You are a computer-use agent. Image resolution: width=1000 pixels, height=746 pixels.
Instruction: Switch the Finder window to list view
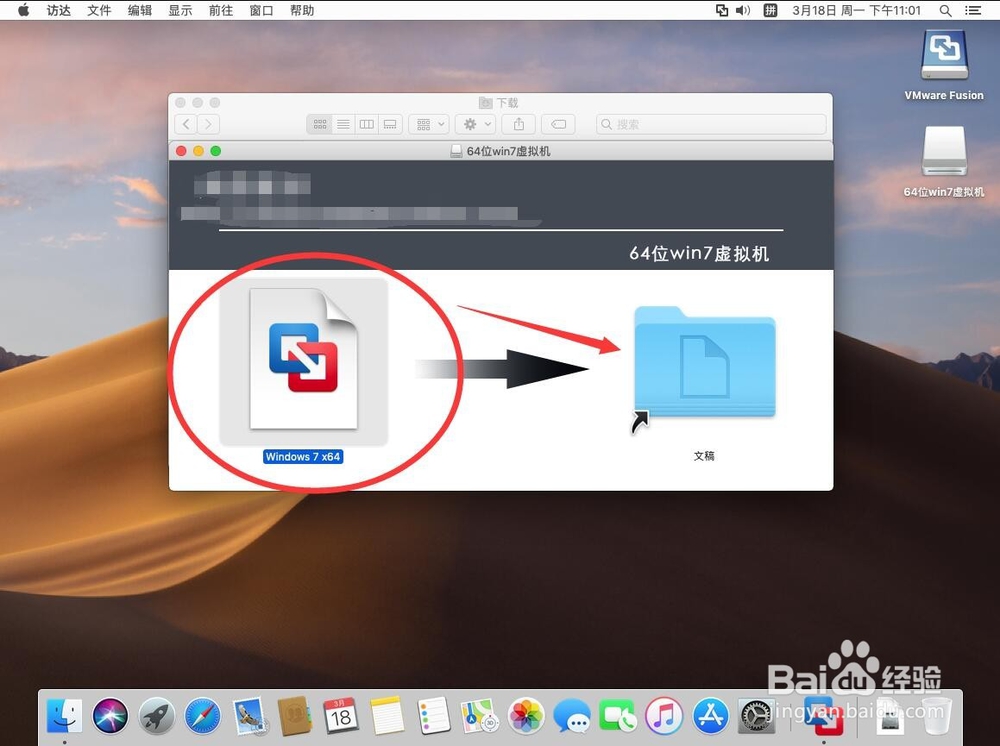pyautogui.click(x=343, y=123)
